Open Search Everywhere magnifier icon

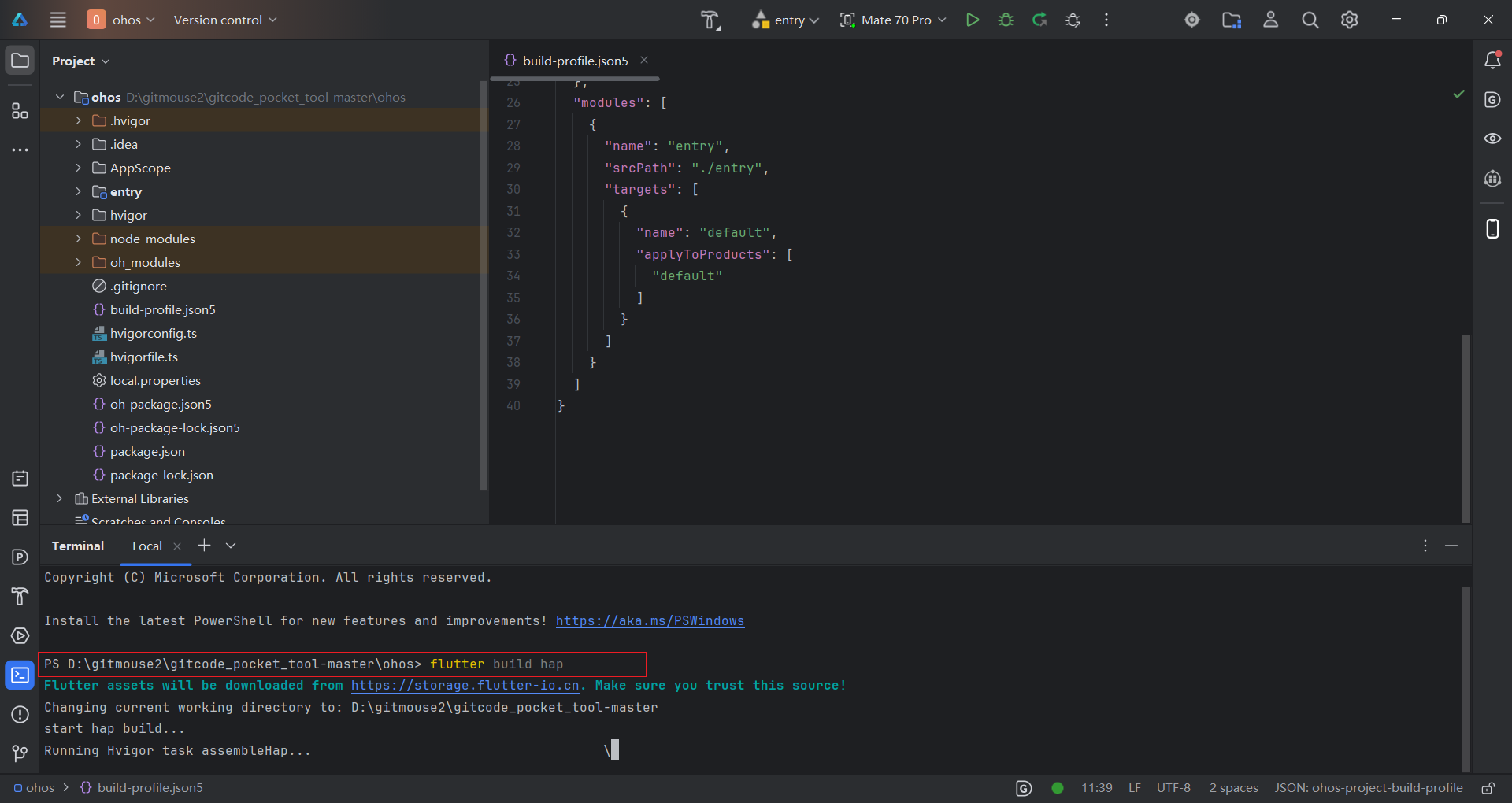click(1310, 20)
